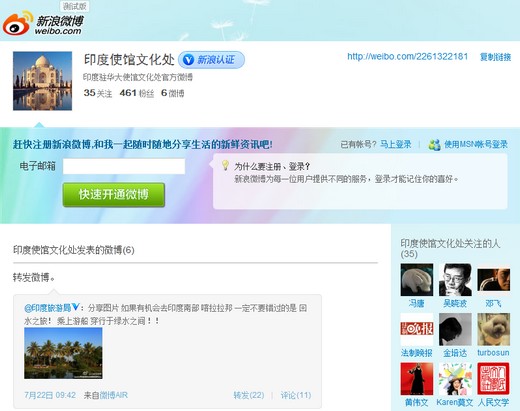Viewport: 520px width, 411px height.
Task: Open 黄伟文's avatar
Action: pyautogui.click(x=417, y=379)
